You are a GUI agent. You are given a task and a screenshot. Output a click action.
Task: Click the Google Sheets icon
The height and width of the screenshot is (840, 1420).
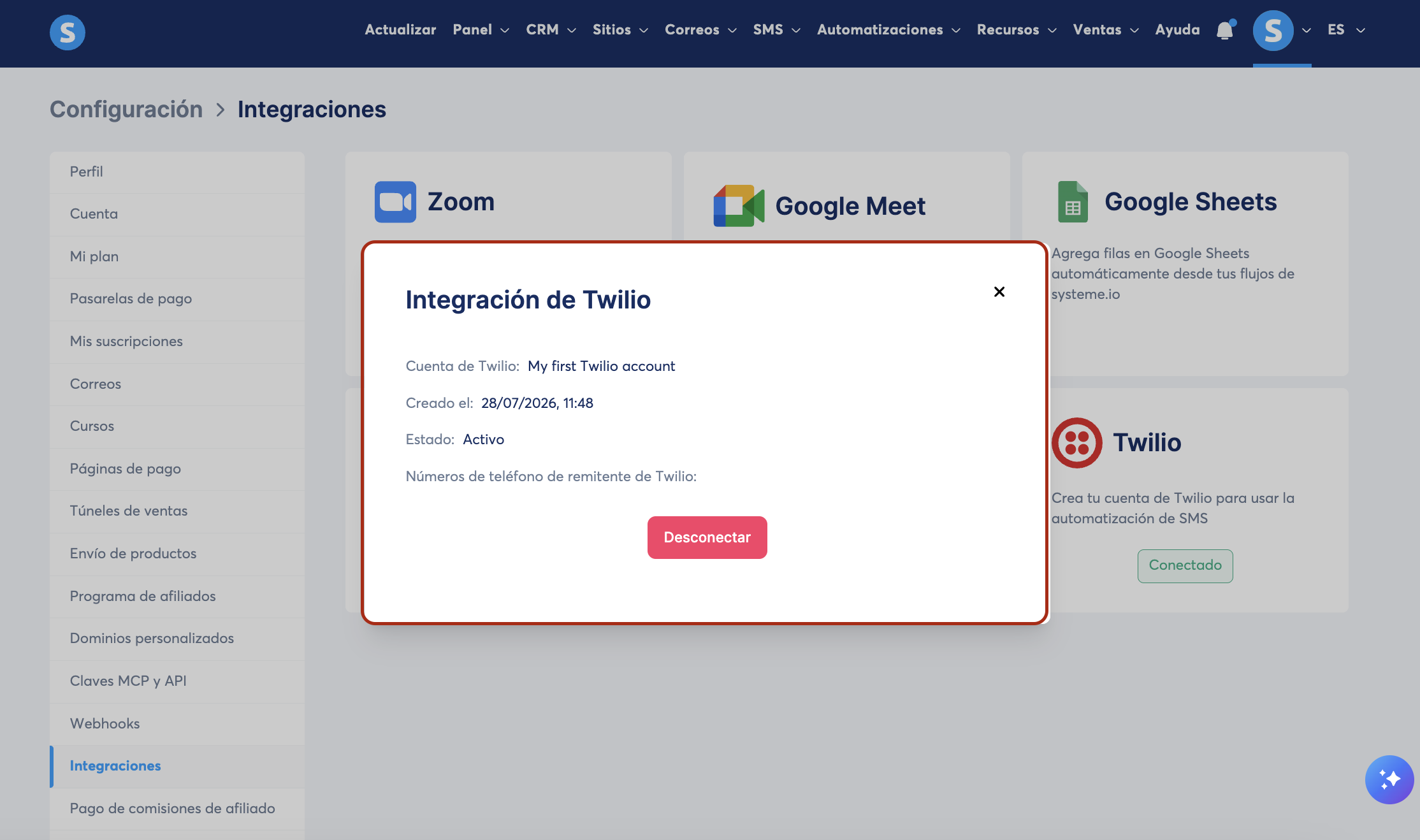(1073, 202)
